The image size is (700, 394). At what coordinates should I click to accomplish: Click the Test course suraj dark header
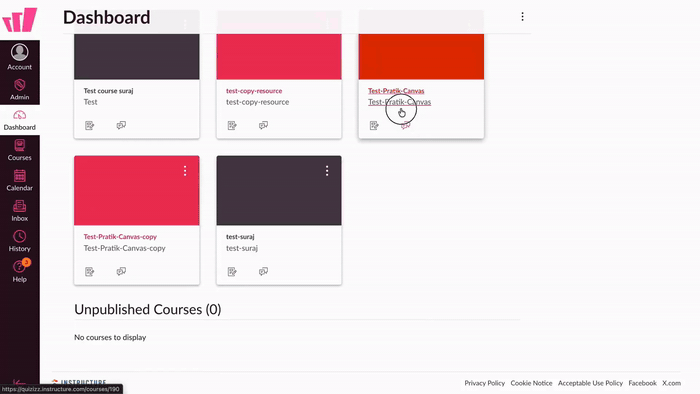click(137, 57)
